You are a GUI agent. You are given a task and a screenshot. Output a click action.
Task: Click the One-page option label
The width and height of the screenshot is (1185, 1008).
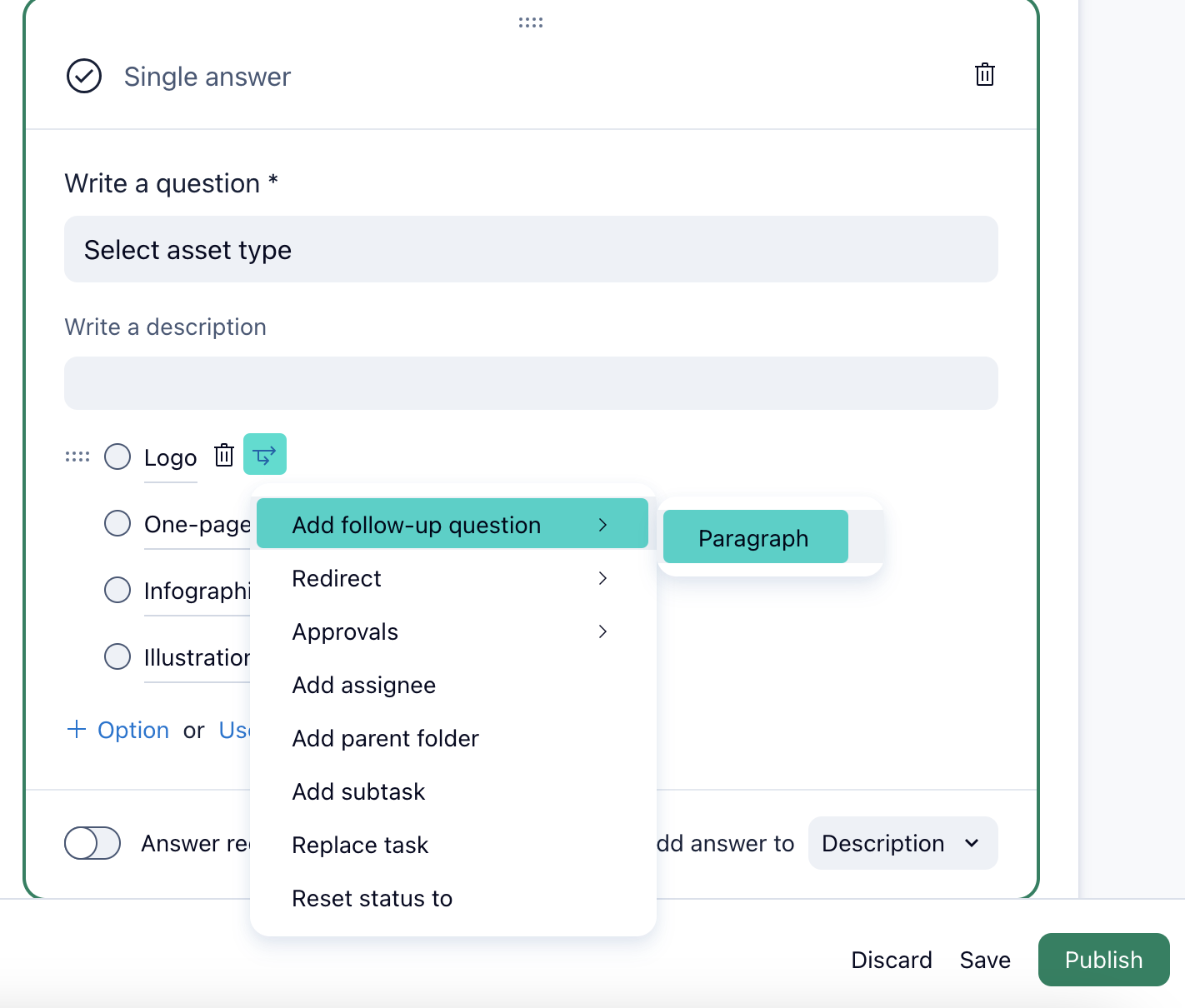(197, 524)
